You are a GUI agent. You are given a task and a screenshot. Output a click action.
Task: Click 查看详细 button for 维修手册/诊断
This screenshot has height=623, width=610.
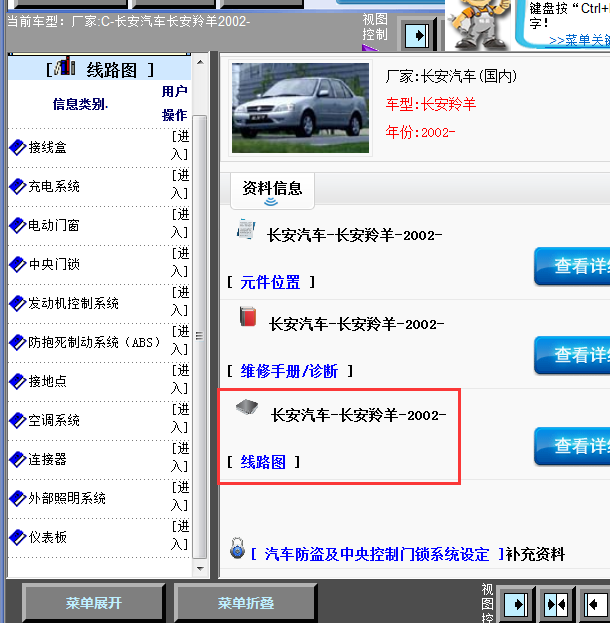click(572, 355)
